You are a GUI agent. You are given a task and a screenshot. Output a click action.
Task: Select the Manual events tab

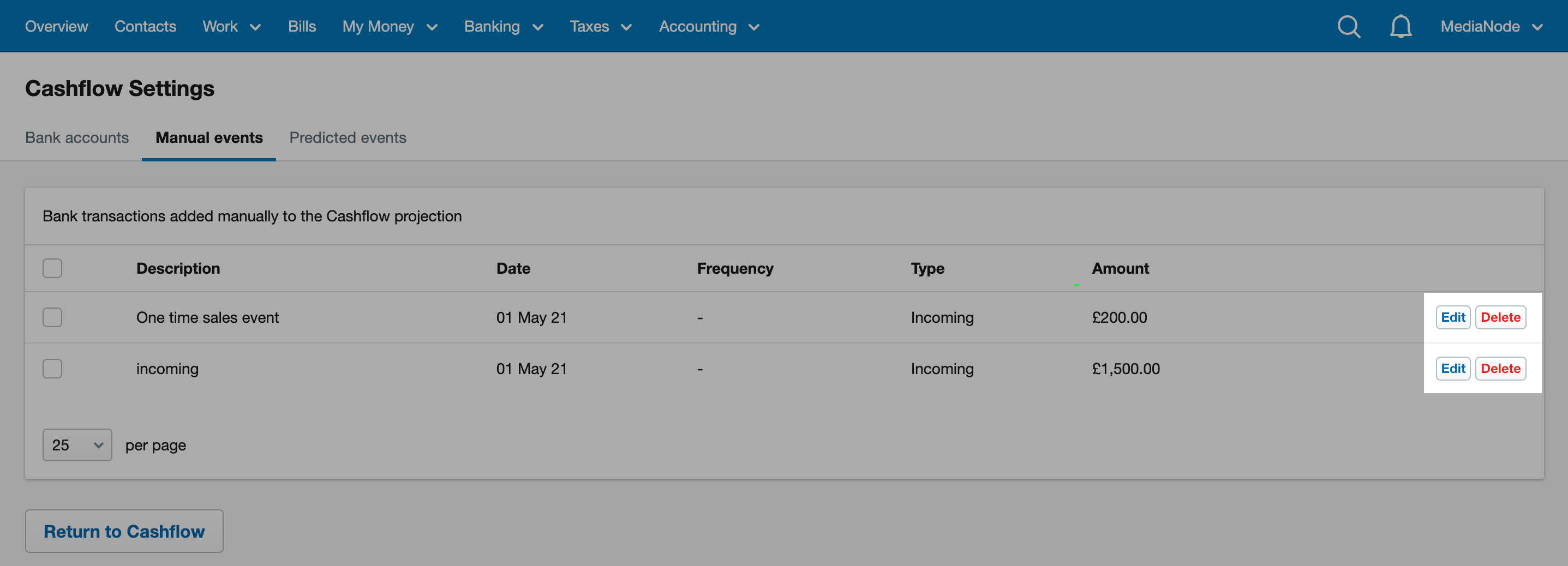click(x=209, y=137)
